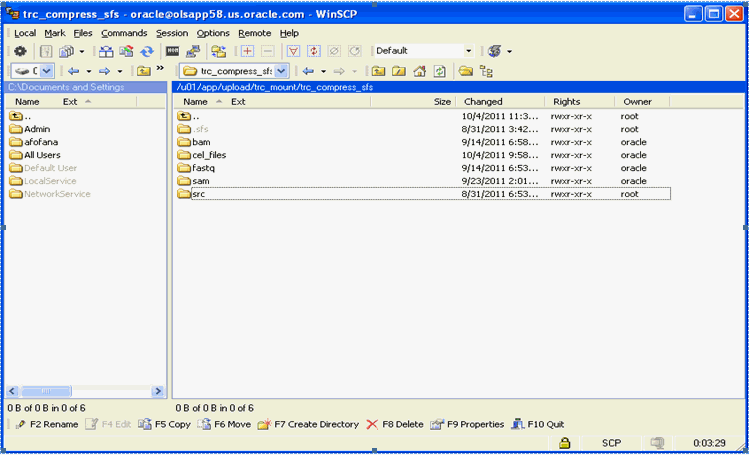Open Preferences via the gear icon
Viewport: 749px width, 455px height.
click(x=20, y=51)
